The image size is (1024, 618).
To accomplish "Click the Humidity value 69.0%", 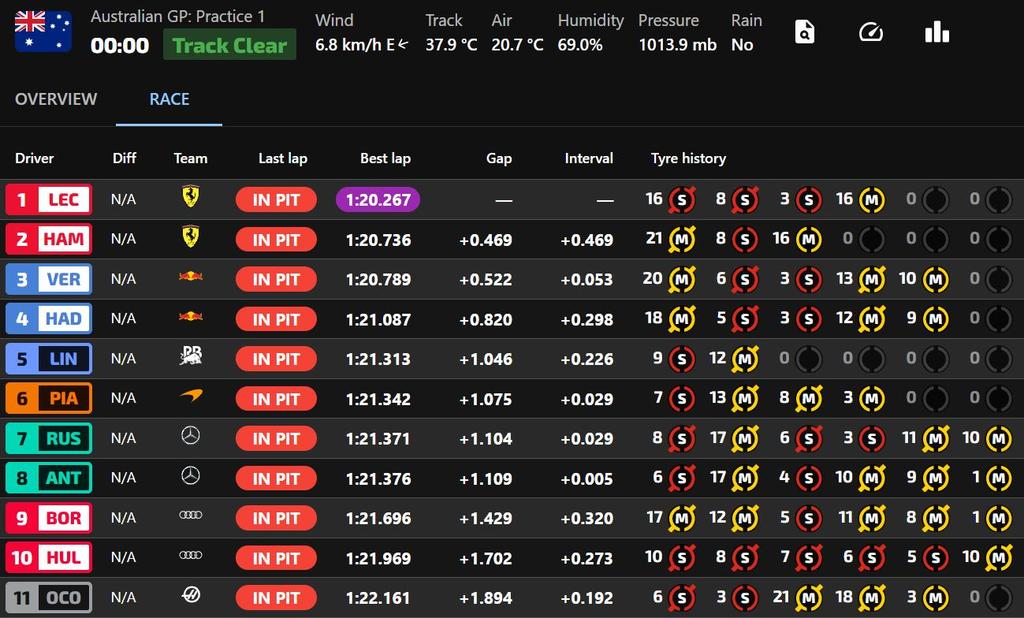I will tap(580, 45).
